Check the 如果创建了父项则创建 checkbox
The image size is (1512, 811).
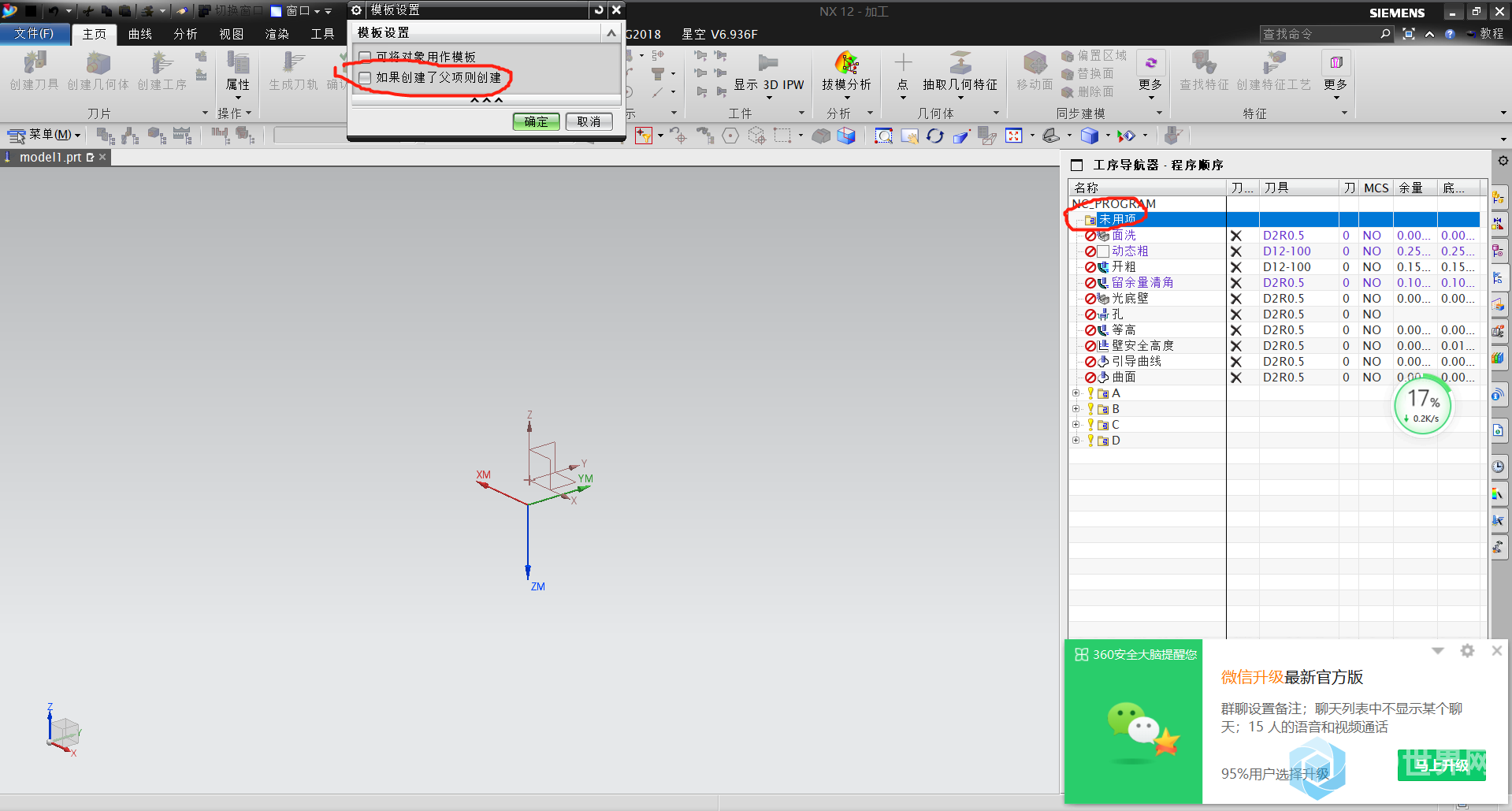(365, 77)
